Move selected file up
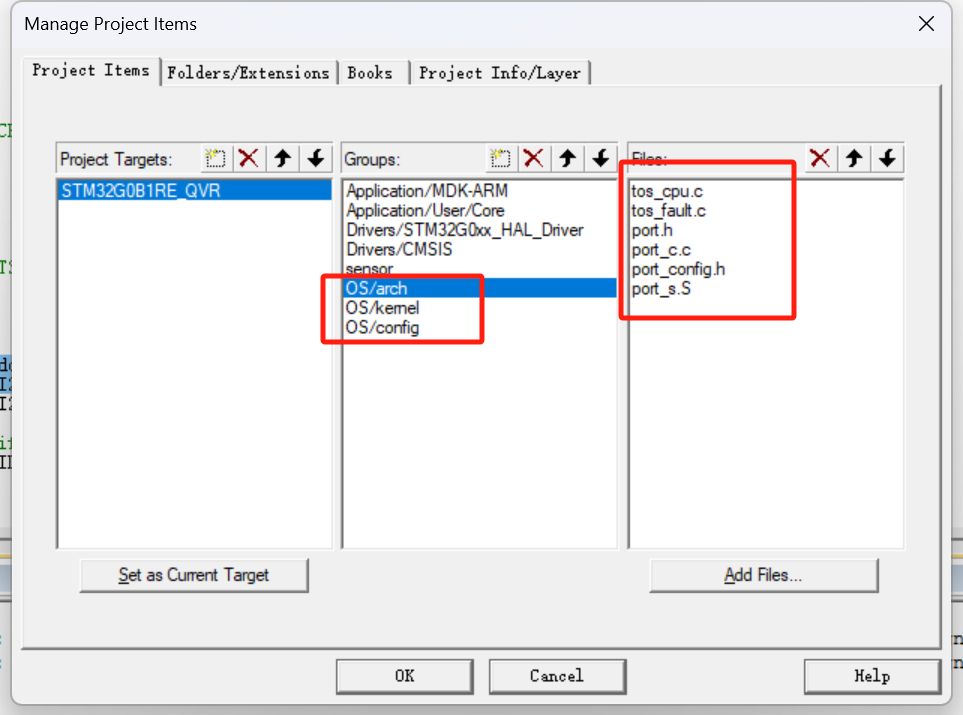 click(854, 158)
